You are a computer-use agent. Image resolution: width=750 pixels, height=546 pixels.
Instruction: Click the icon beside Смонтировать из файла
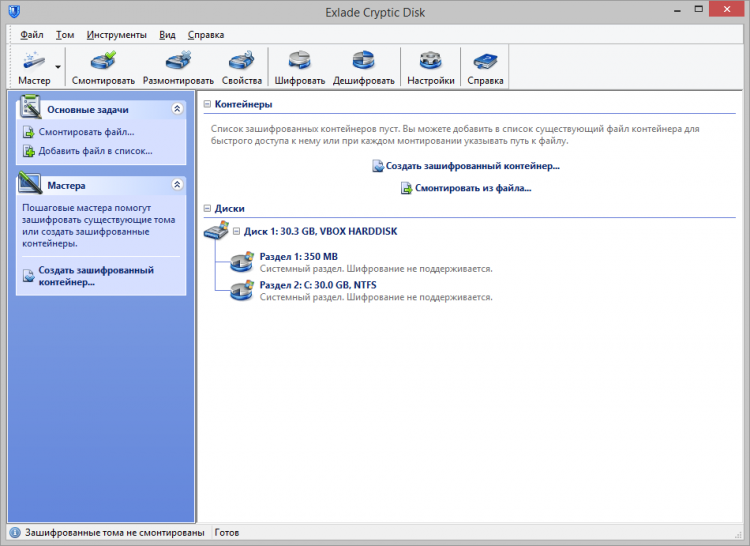[407, 188]
